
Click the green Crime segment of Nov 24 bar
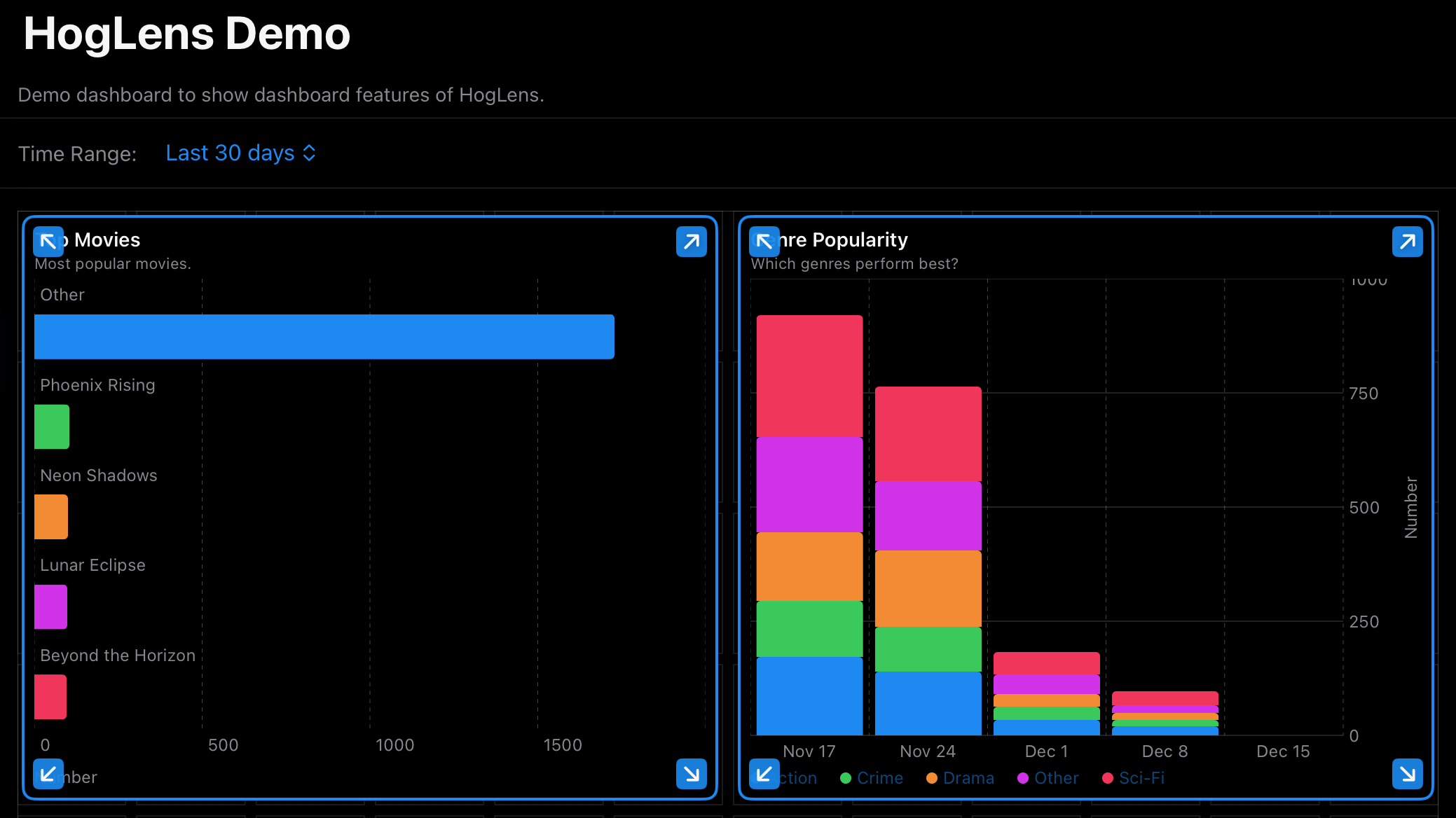[928, 650]
